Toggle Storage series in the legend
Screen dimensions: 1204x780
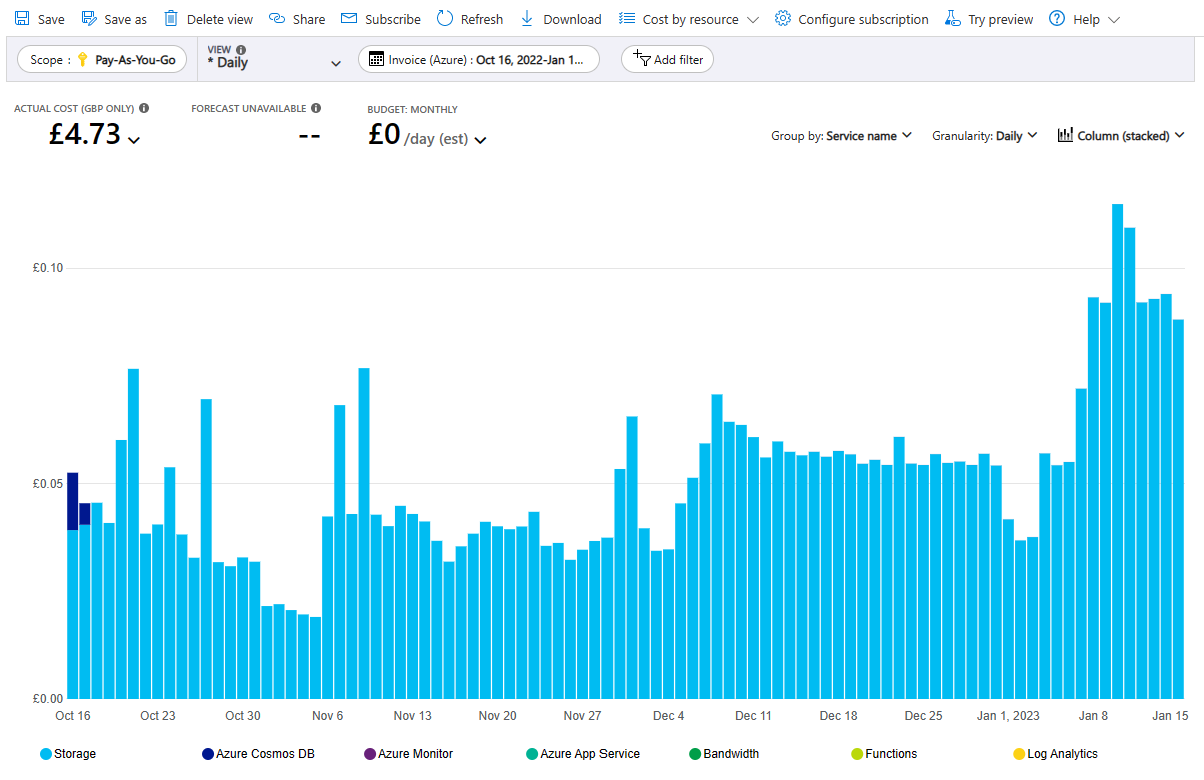pyautogui.click(x=68, y=754)
